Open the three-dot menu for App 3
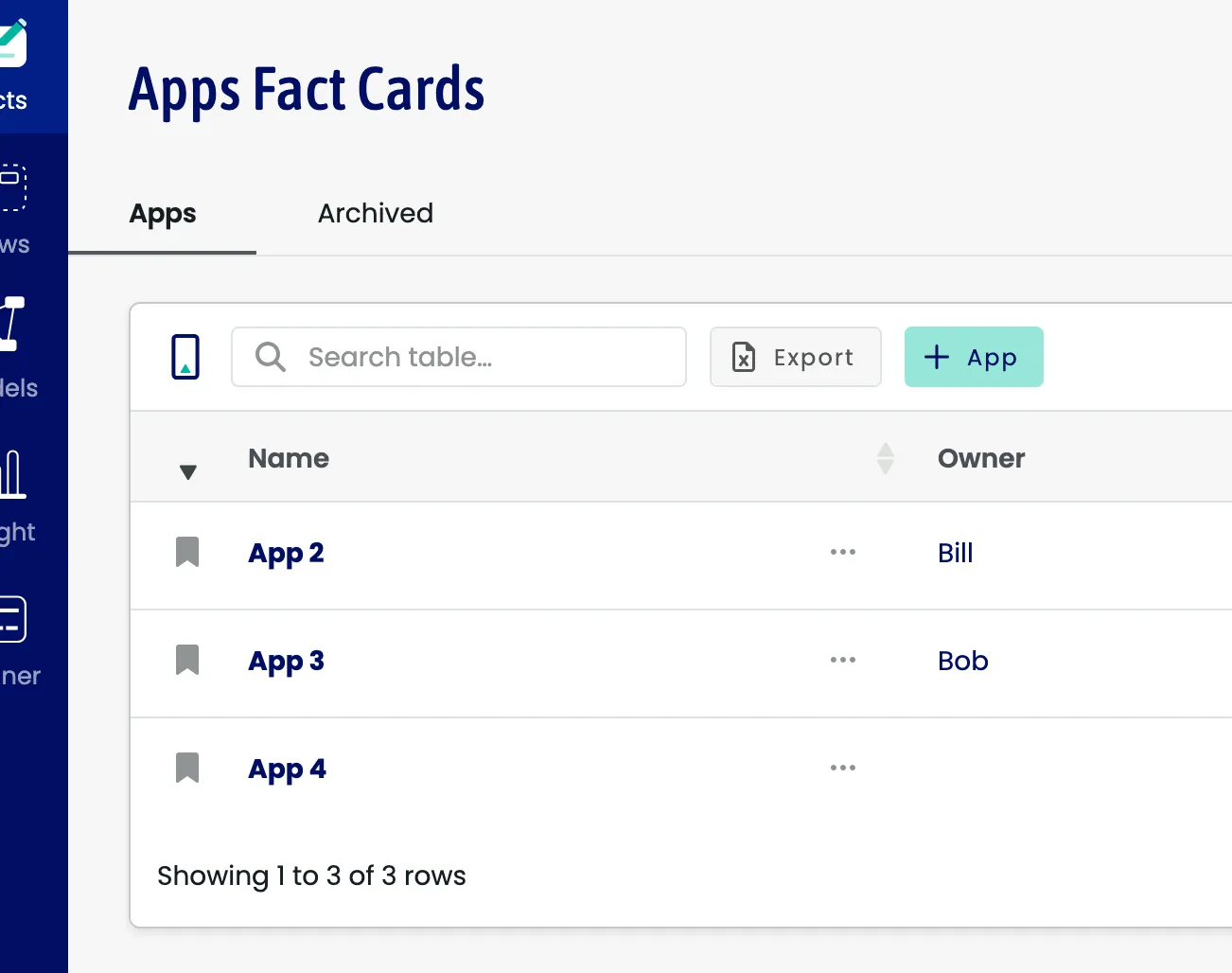The image size is (1232, 973). pos(842,660)
